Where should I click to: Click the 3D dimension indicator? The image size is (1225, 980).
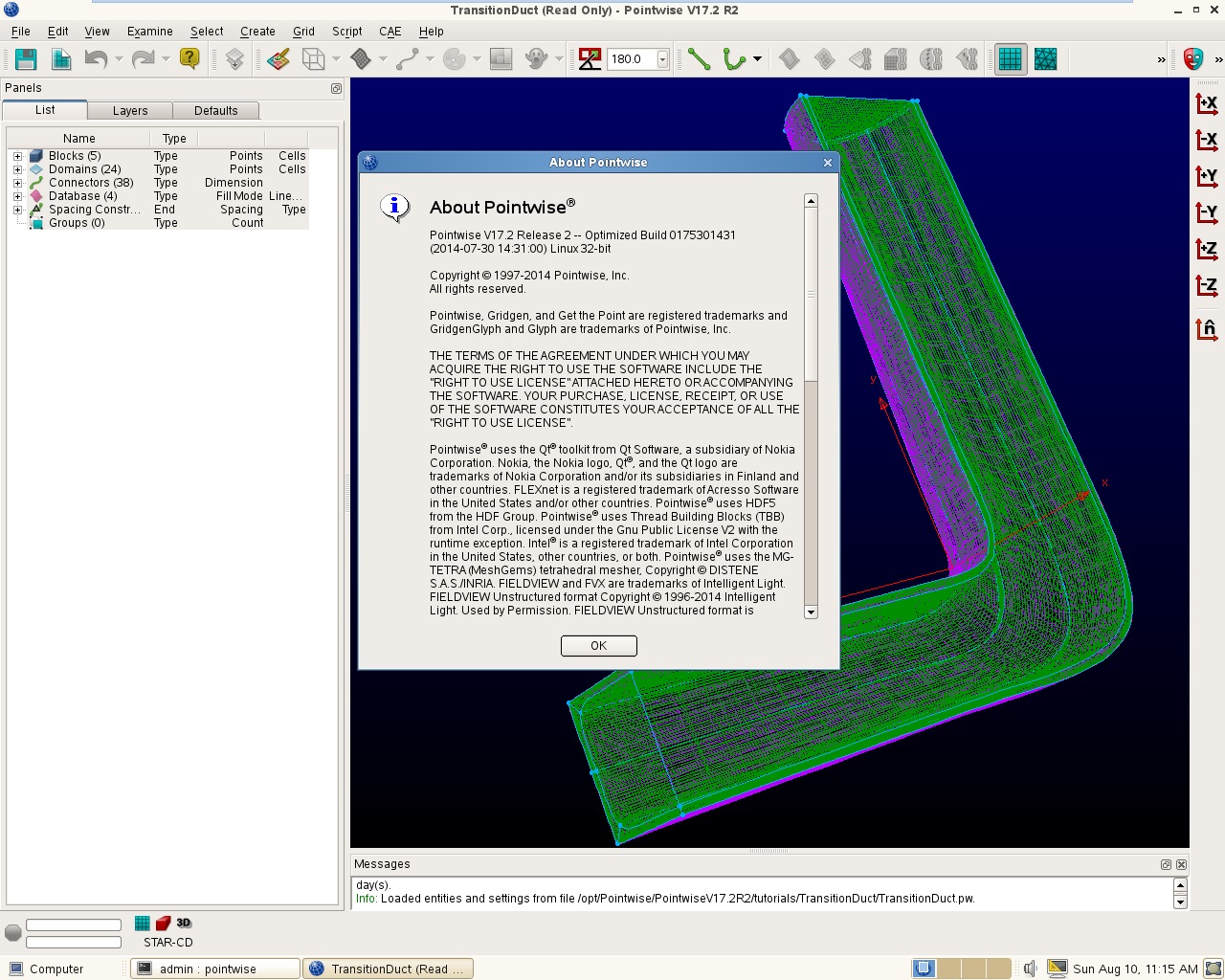click(x=184, y=924)
